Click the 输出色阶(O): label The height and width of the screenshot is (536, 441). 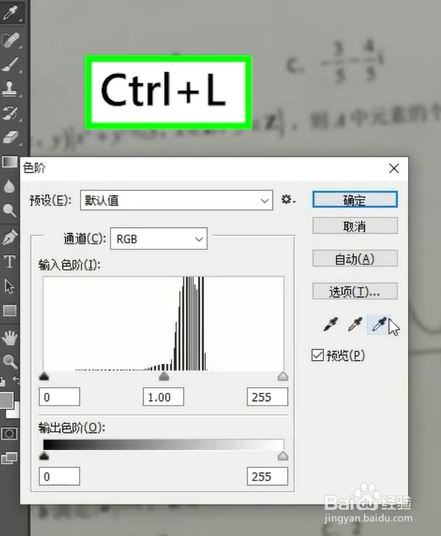pos(71,427)
